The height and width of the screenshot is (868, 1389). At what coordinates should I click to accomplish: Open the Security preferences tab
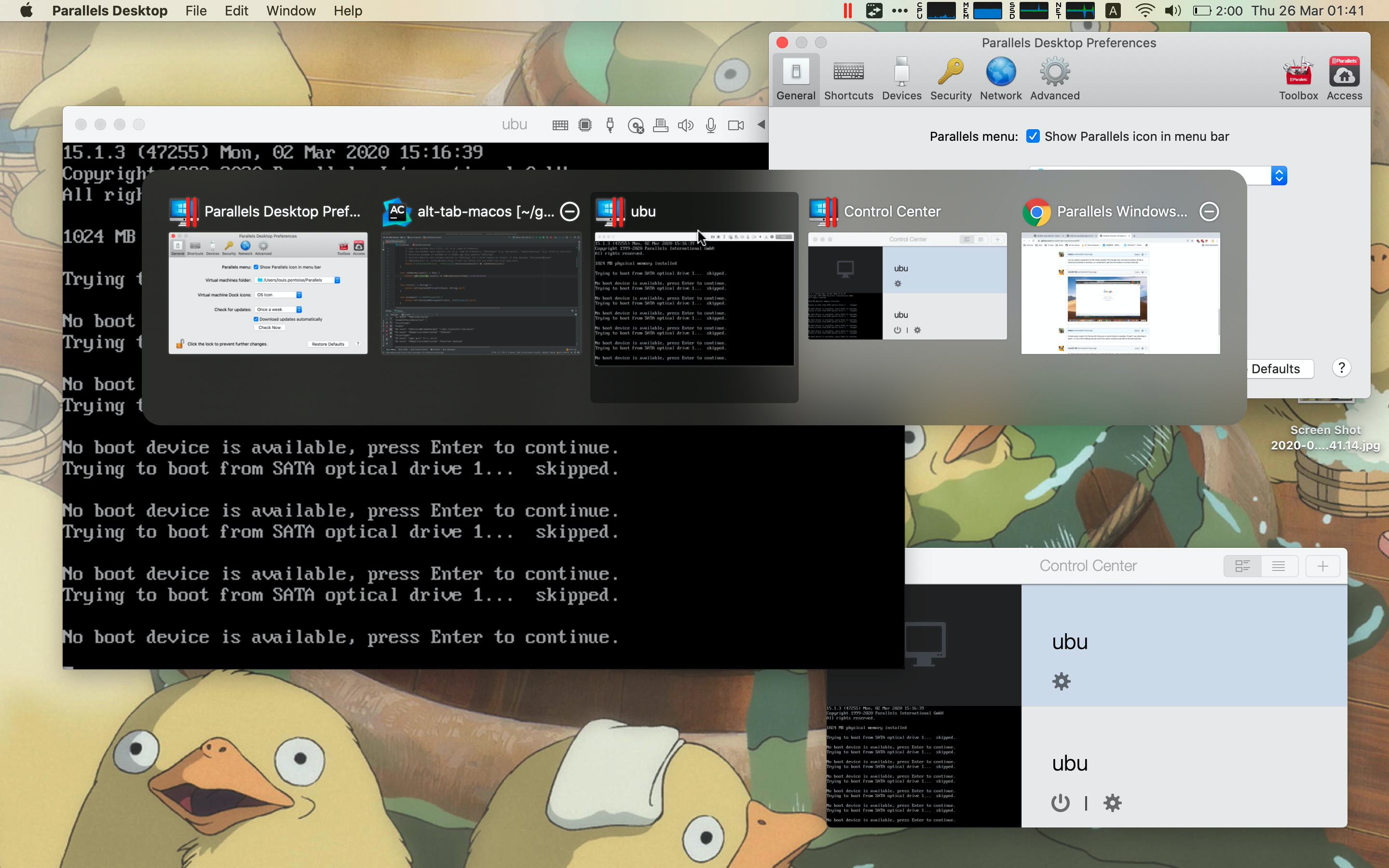click(x=951, y=79)
